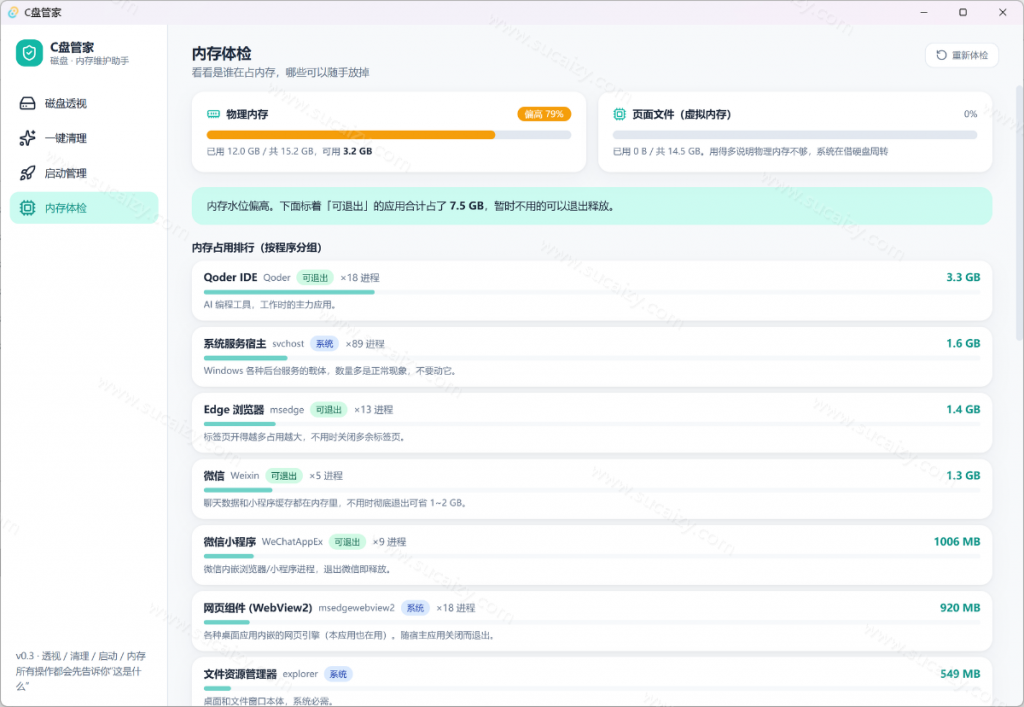
Task: Click the 物理内存 orange usage bar
Action: [351, 135]
